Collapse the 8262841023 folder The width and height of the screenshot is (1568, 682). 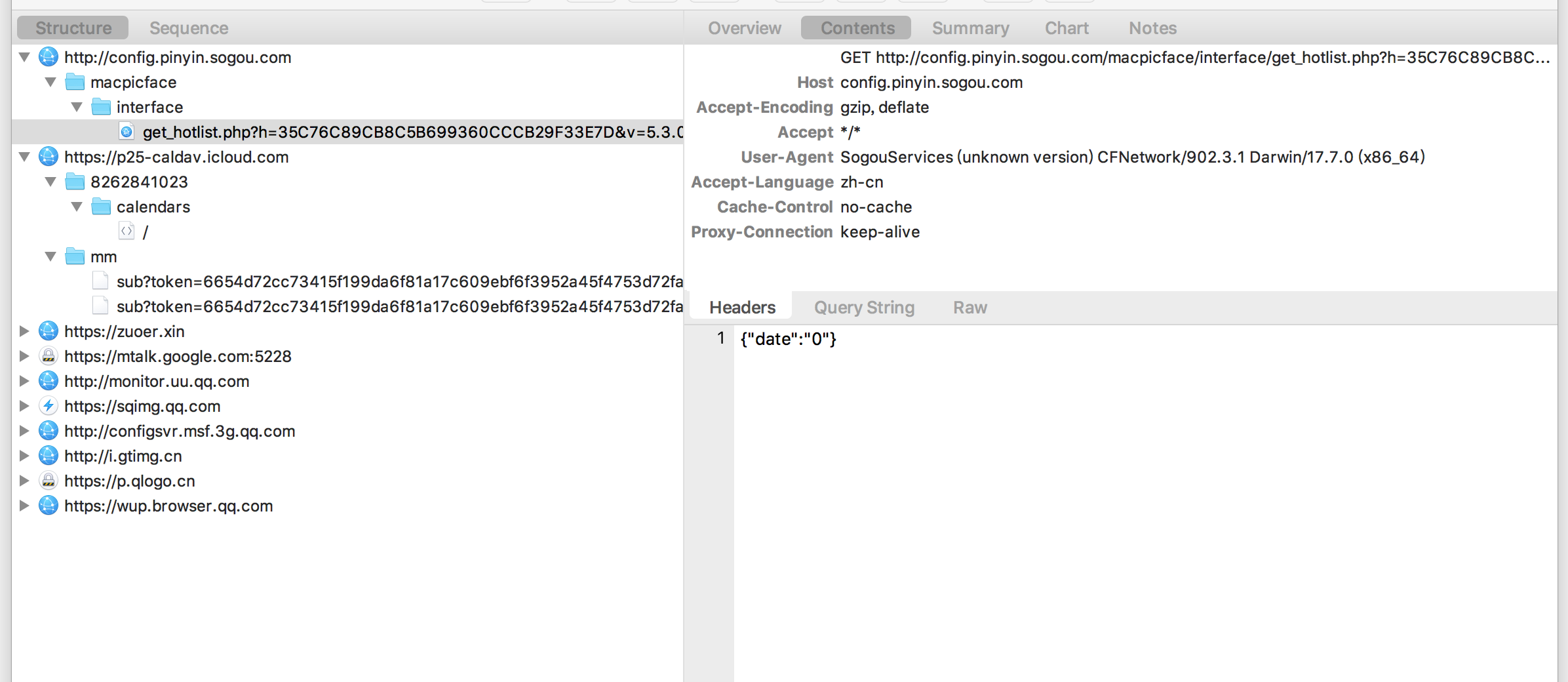50,182
